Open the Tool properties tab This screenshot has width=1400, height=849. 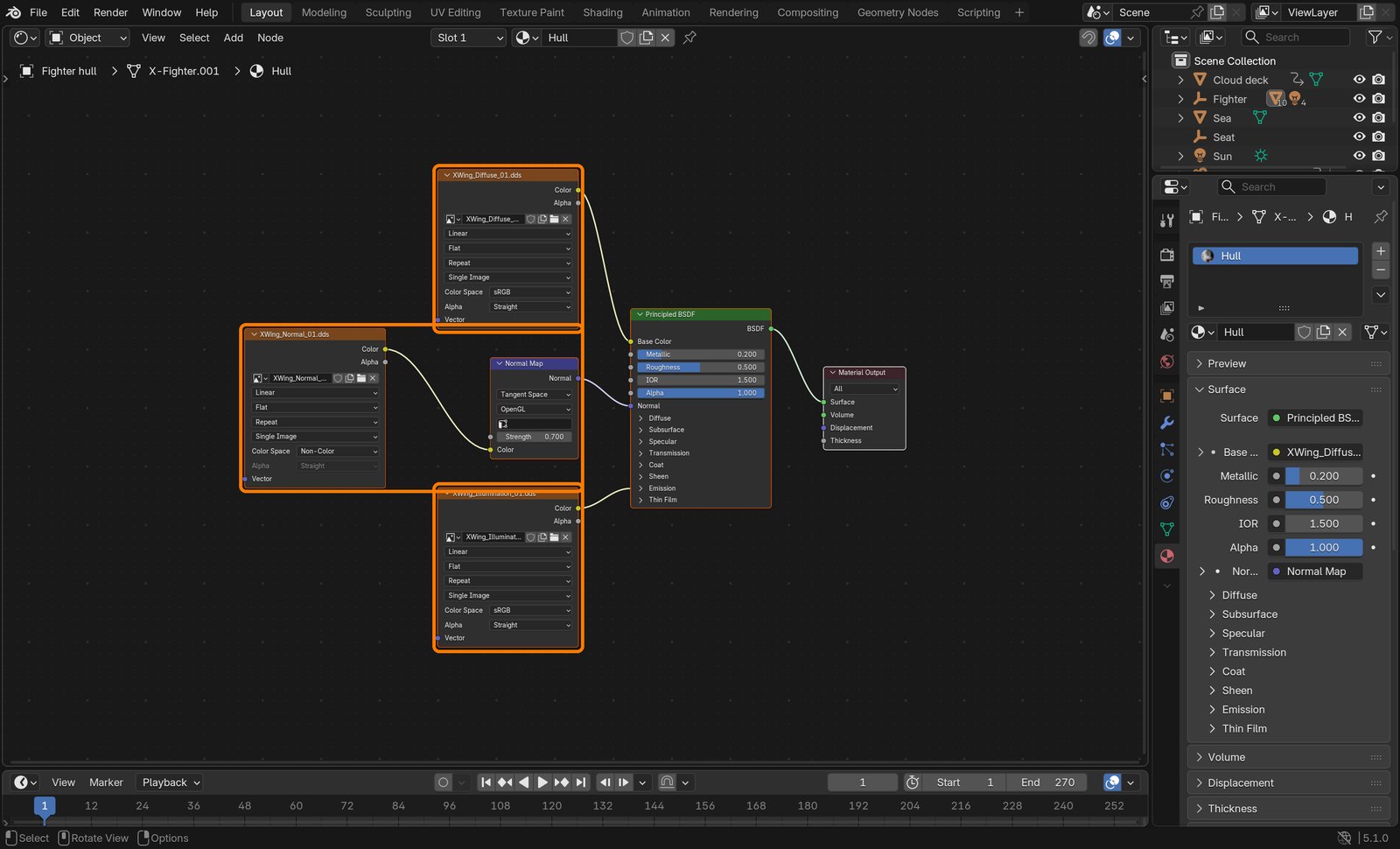coord(1166,221)
